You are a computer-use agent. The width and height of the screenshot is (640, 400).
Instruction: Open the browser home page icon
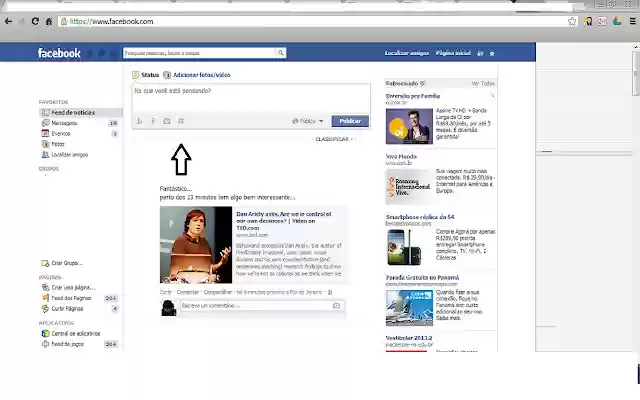(49, 21)
